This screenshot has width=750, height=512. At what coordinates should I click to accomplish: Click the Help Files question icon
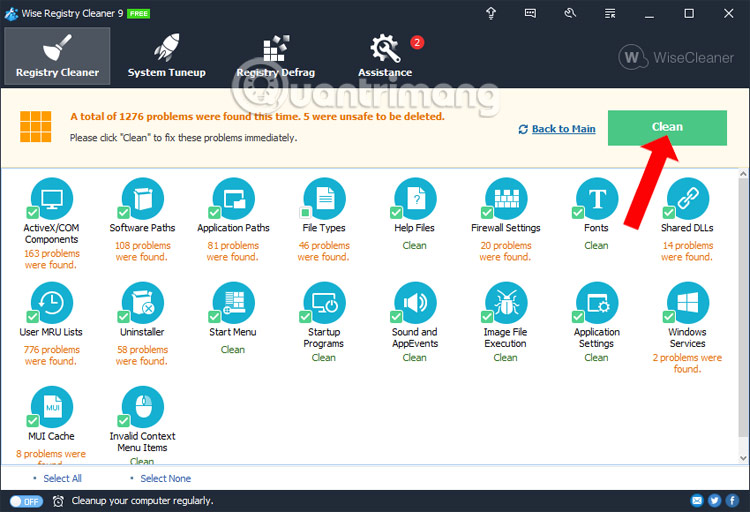(x=416, y=198)
